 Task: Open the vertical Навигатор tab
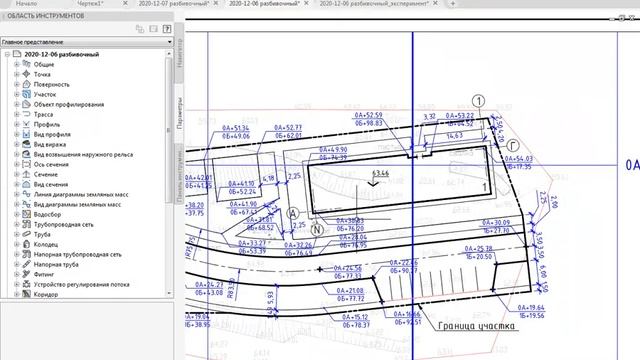(180, 53)
